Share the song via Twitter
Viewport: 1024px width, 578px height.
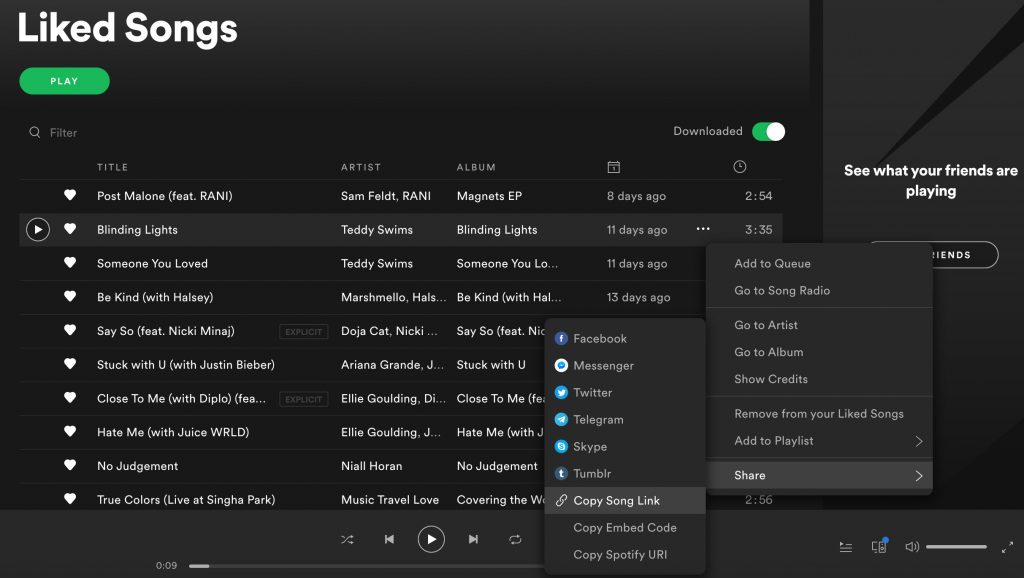point(625,393)
